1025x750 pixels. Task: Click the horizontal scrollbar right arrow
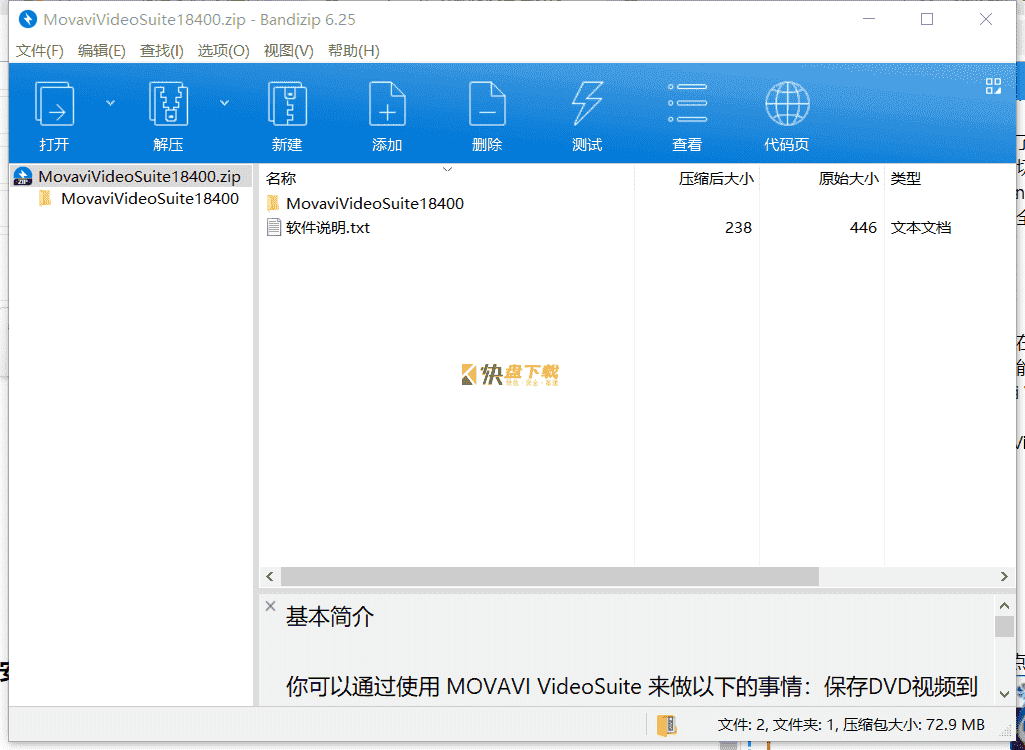1004,576
